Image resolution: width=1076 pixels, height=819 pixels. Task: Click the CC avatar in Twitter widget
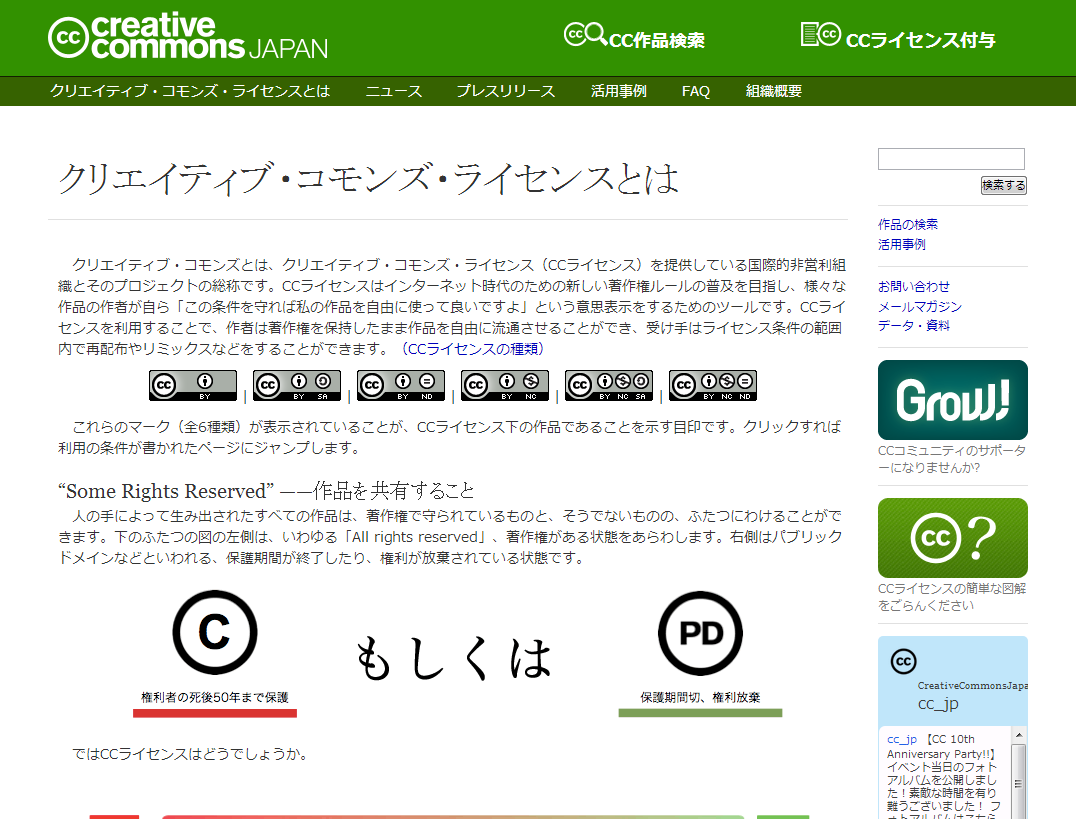tap(903, 662)
